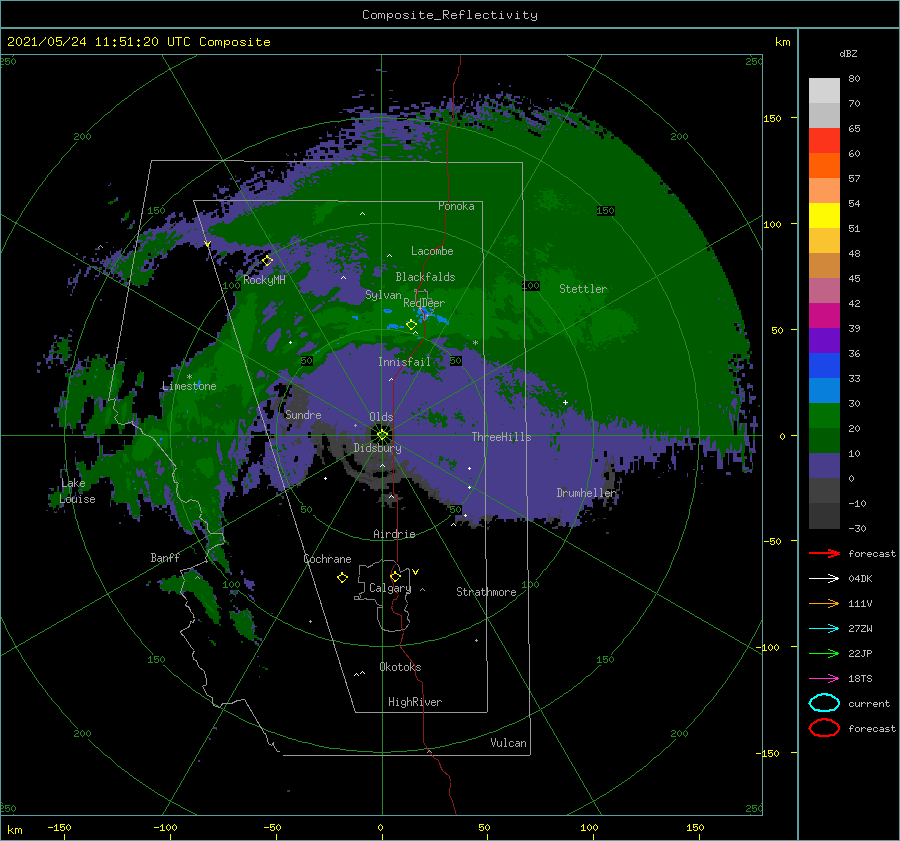Click the Sylvan label

pos(383,295)
